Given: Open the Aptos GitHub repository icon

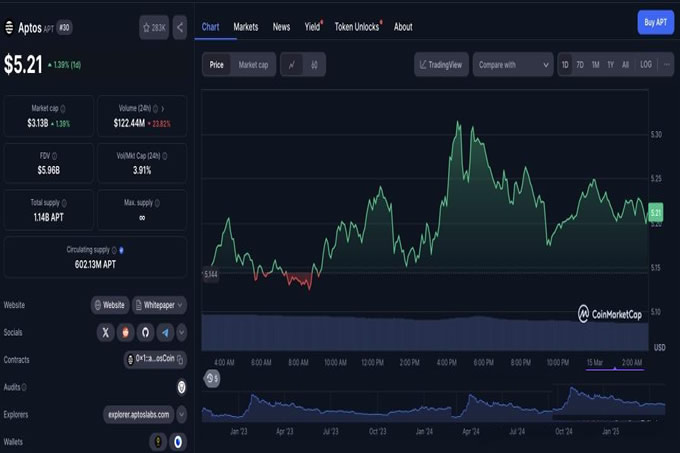Looking at the screenshot, I should tap(145, 332).
